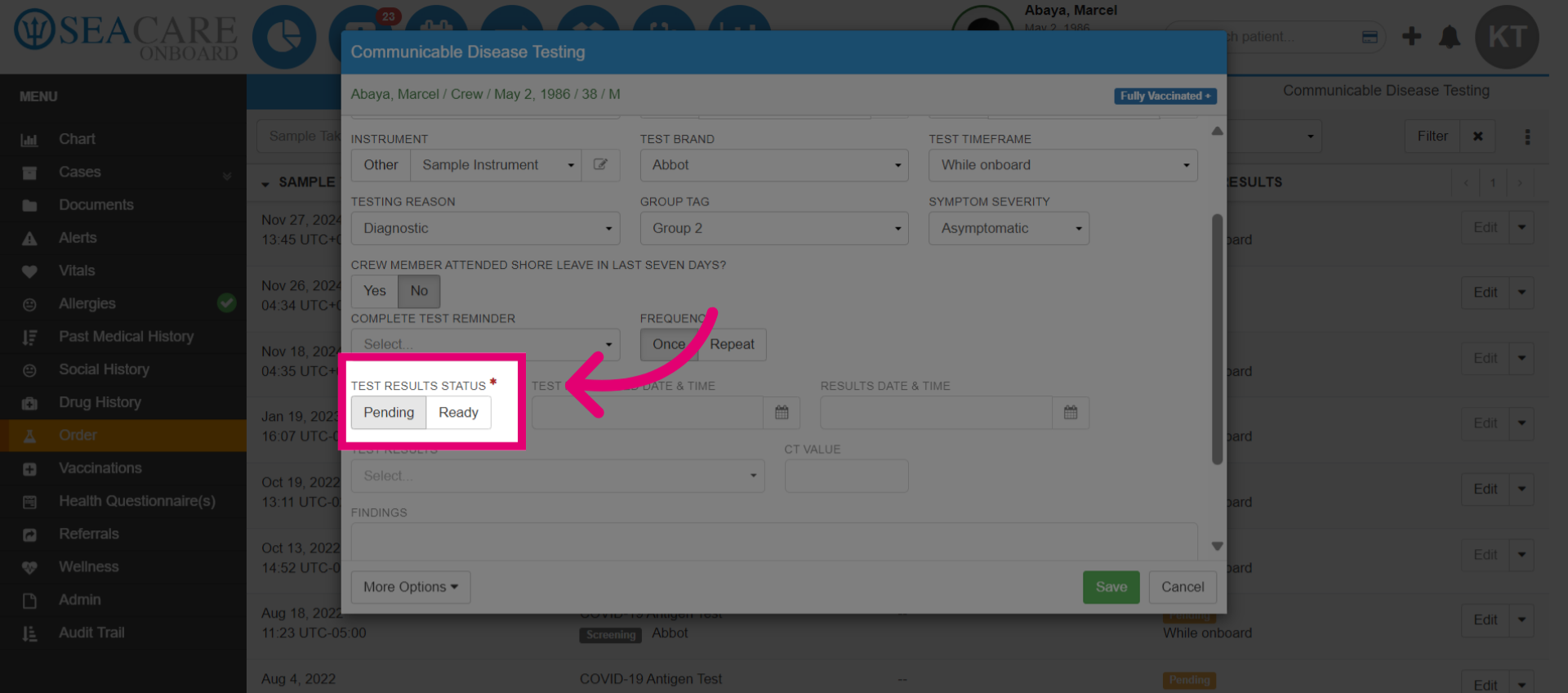This screenshot has height=693, width=1568.
Task: Click the edit instrument pencil icon
Action: click(600, 164)
